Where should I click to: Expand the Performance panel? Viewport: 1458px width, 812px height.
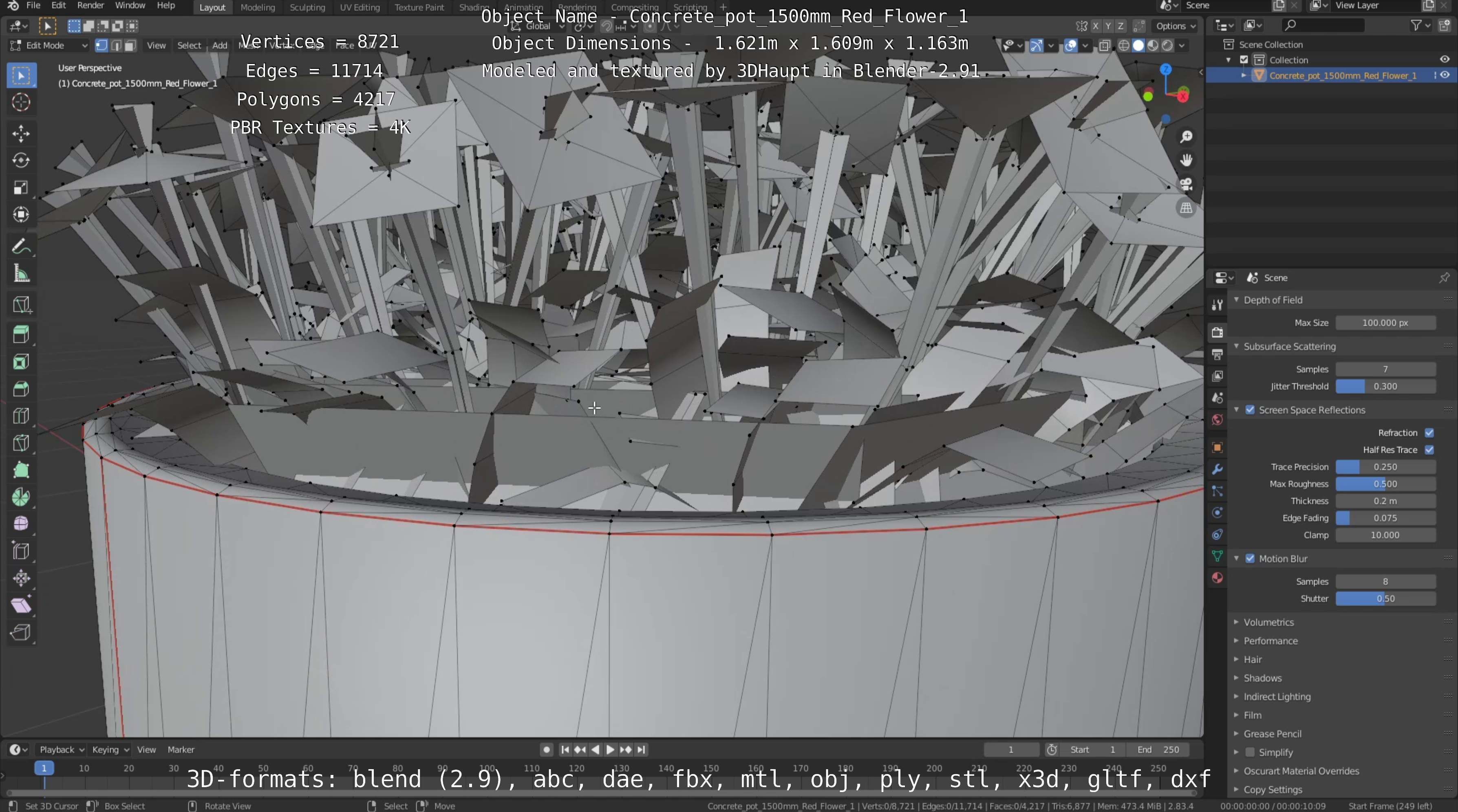1270,640
